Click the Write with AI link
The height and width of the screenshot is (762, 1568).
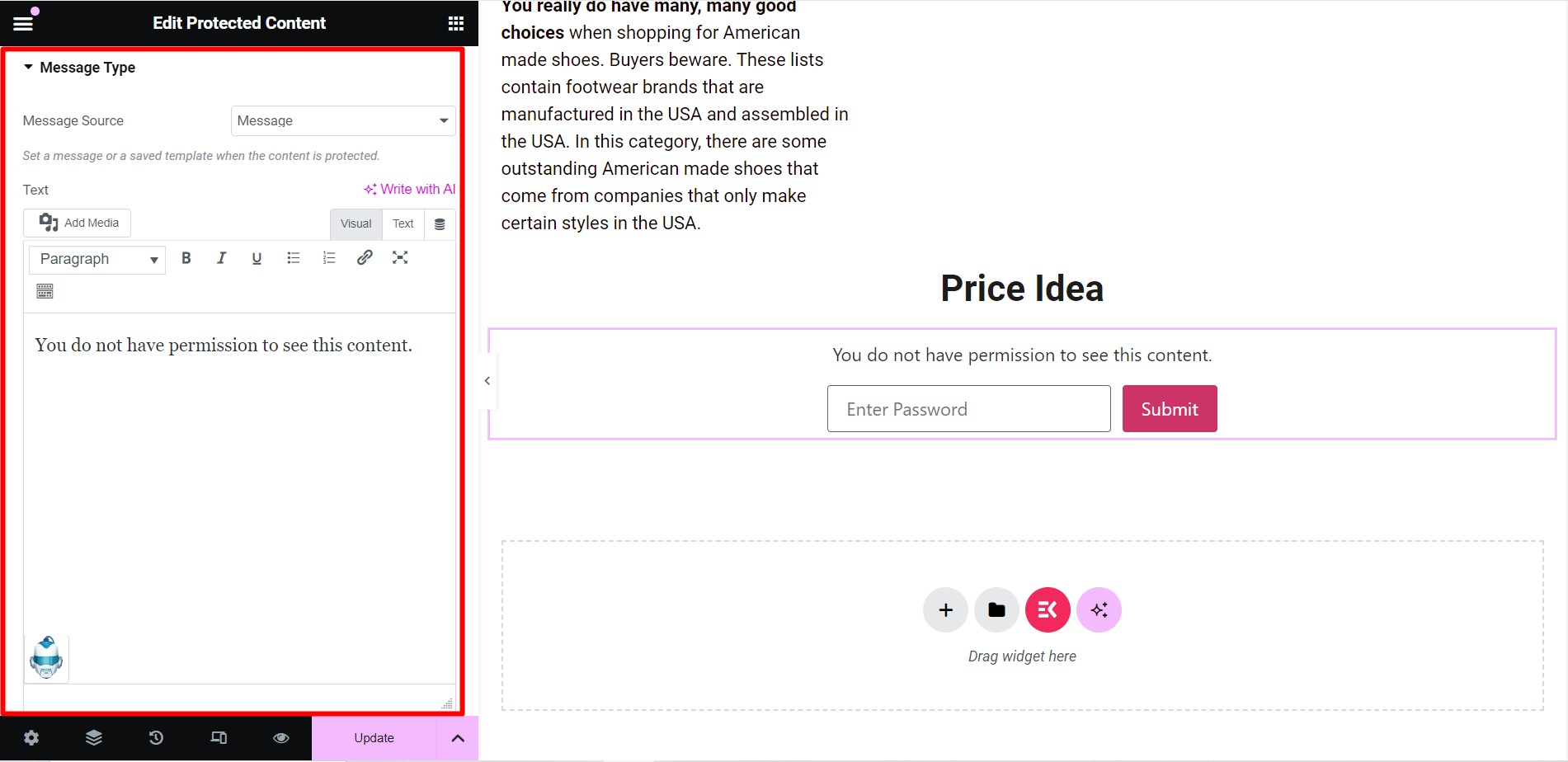(410, 189)
